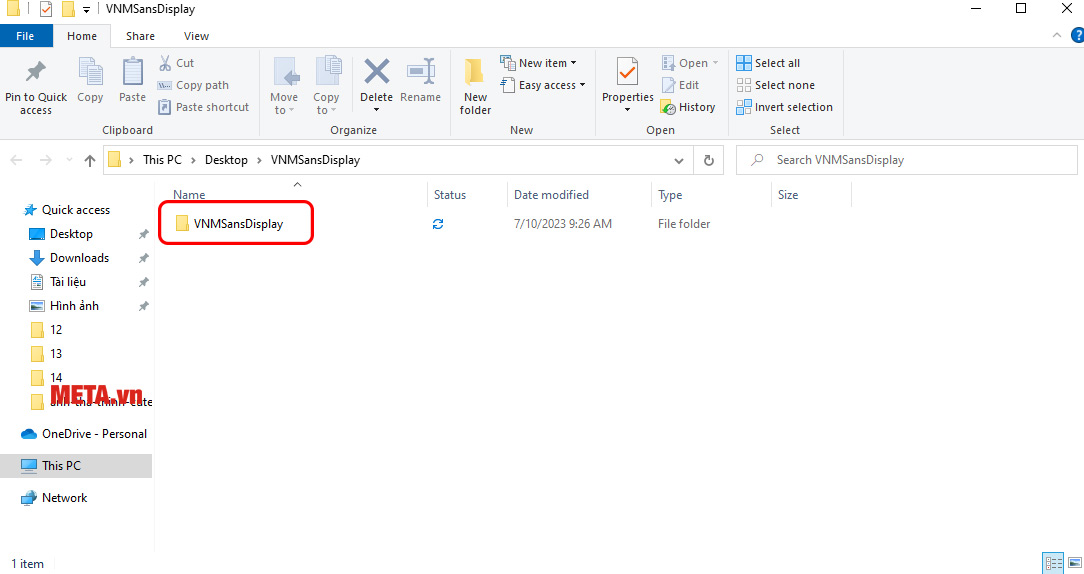Click the Search VNMSansDisplay box
The width and height of the screenshot is (1084, 574).
pyautogui.click(x=906, y=160)
